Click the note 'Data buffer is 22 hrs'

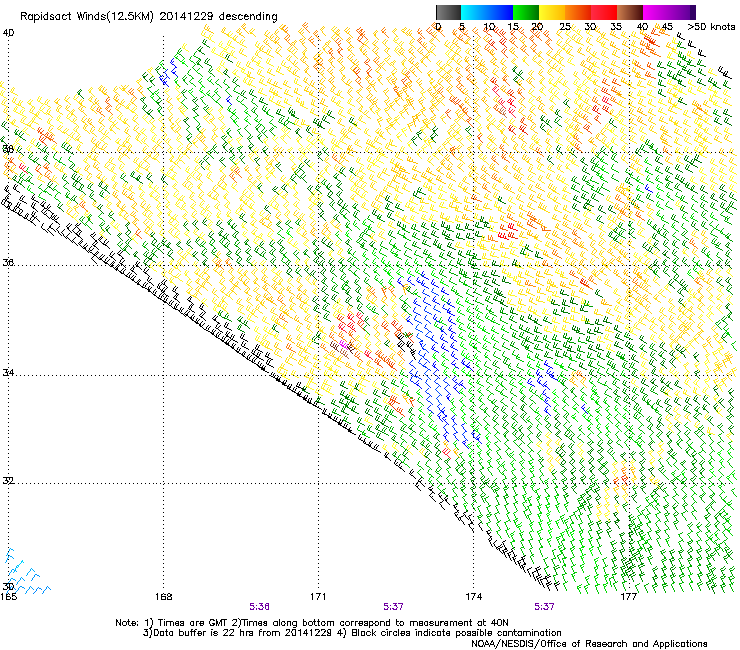(201, 633)
